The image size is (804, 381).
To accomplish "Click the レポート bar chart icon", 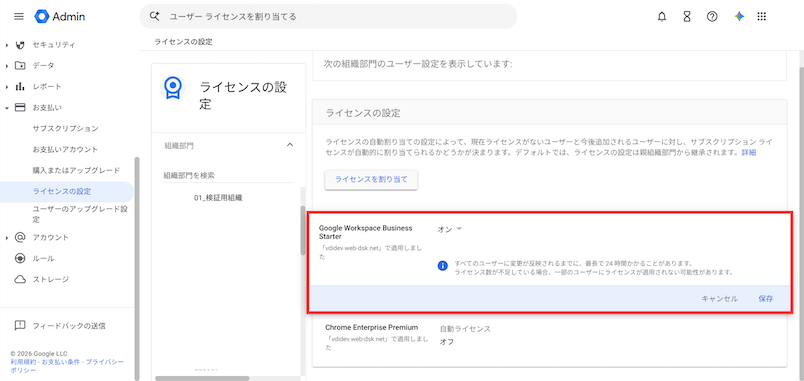I will point(20,87).
